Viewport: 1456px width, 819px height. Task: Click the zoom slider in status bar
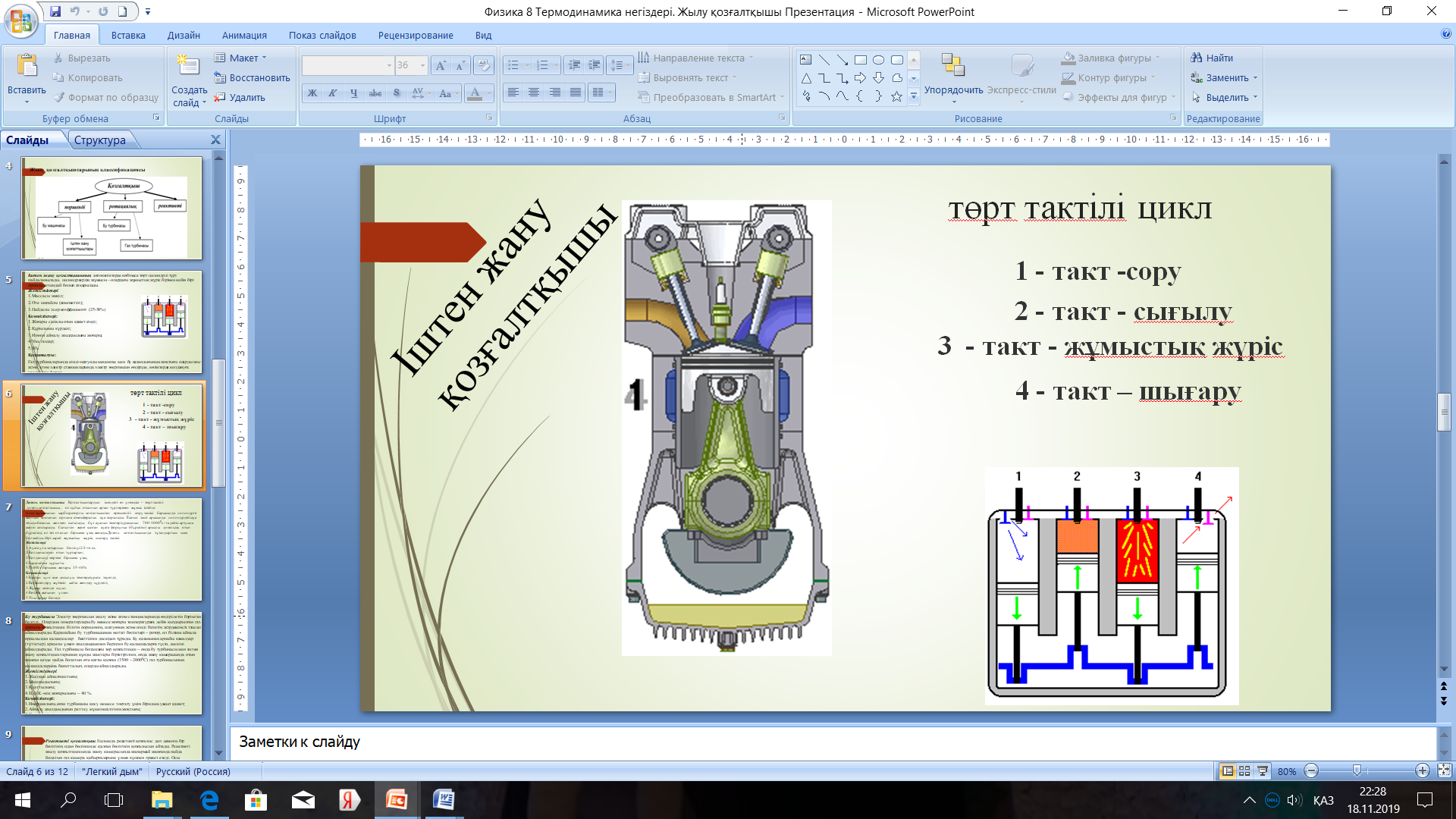[x=1357, y=771]
